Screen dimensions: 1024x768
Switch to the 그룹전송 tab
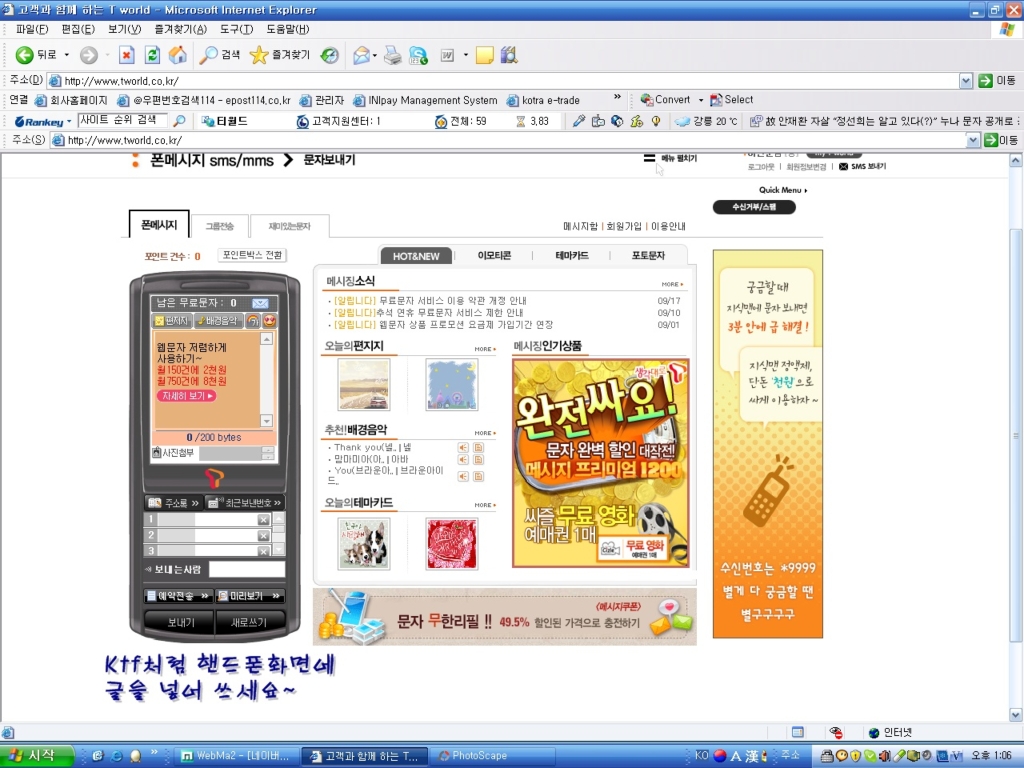219,226
